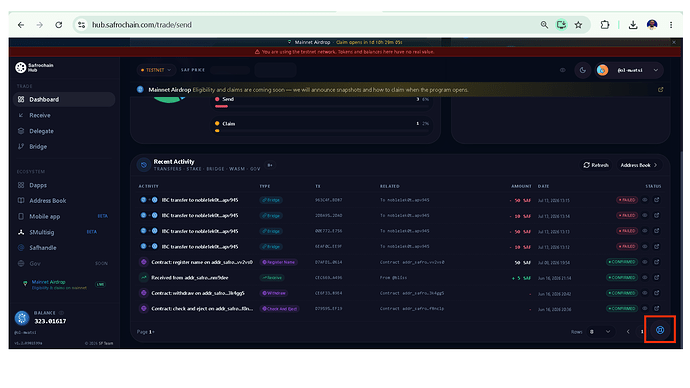Toggle eye icon on 13:15 failed transfer
This screenshot has width=690, height=388.
pyautogui.click(x=645, y=200)
